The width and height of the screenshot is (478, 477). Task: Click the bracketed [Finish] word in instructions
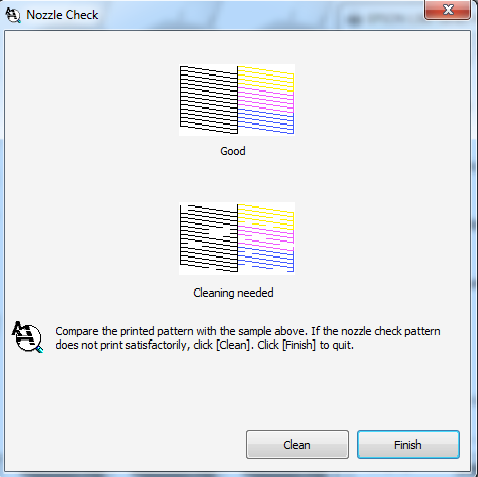click(299, 345)
